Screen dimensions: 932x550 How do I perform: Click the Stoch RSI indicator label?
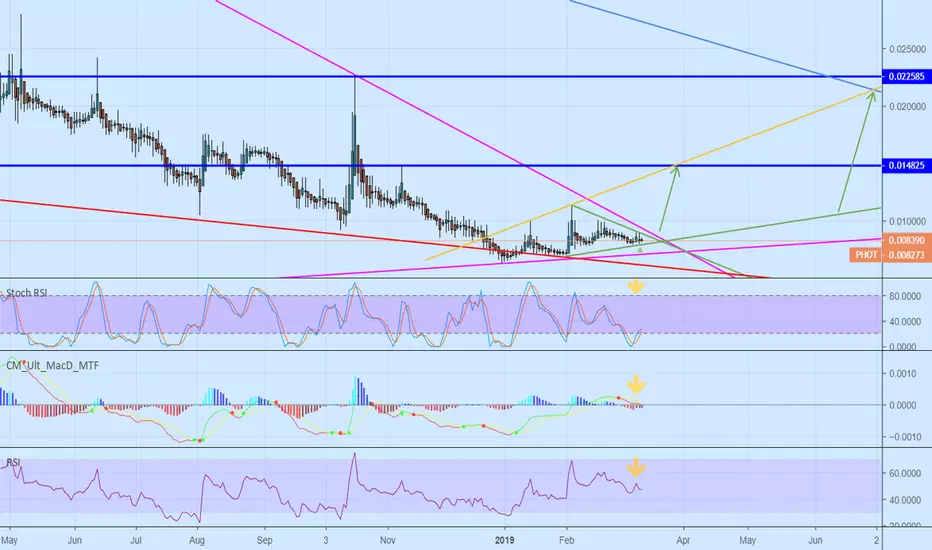[26, 293]
